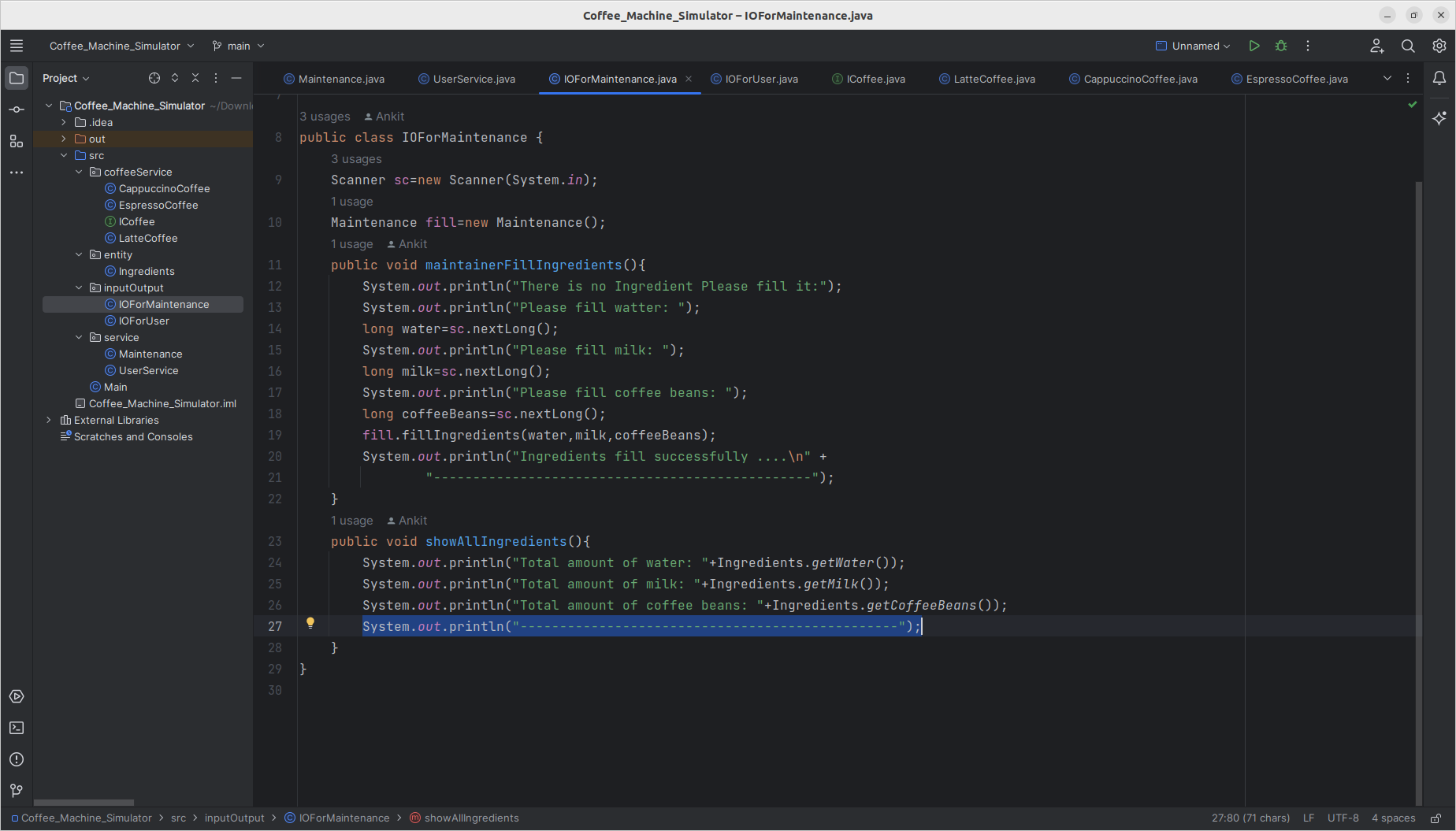Expand the .idea folder
Screen dimensions: 1456x831
pos(64,122)
